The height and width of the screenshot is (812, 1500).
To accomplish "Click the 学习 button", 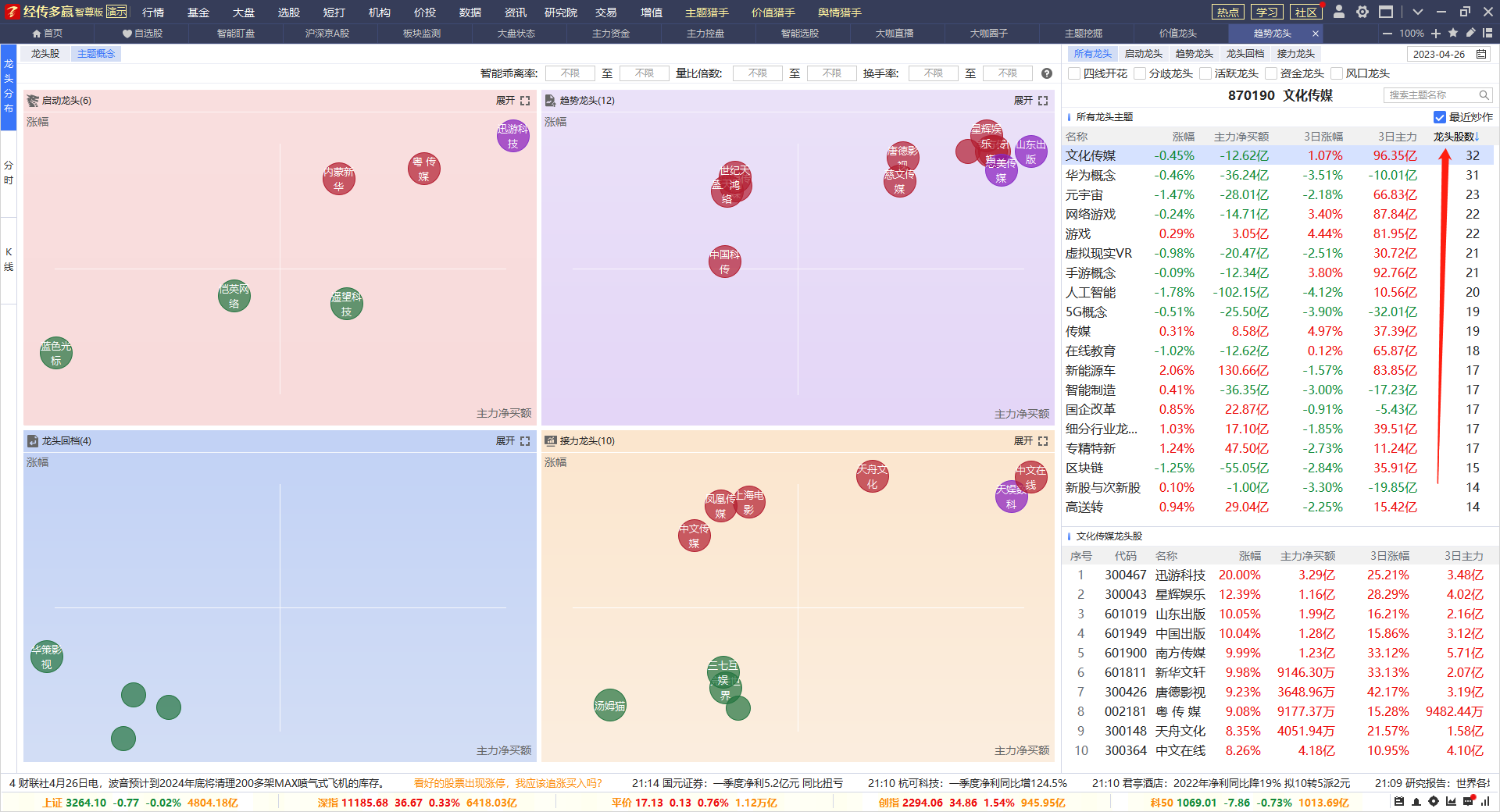I will [x=1267, y=12].
